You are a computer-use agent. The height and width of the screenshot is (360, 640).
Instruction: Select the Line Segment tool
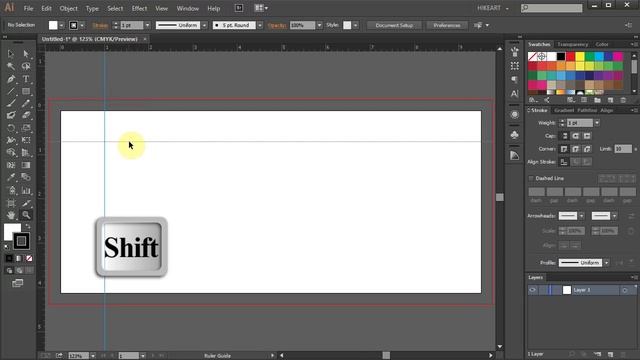[11, 91]
